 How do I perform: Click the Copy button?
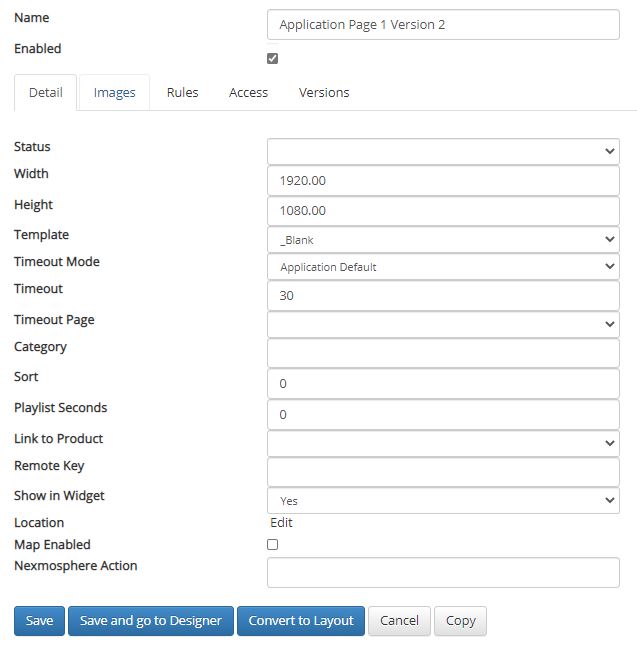[461, 620]
